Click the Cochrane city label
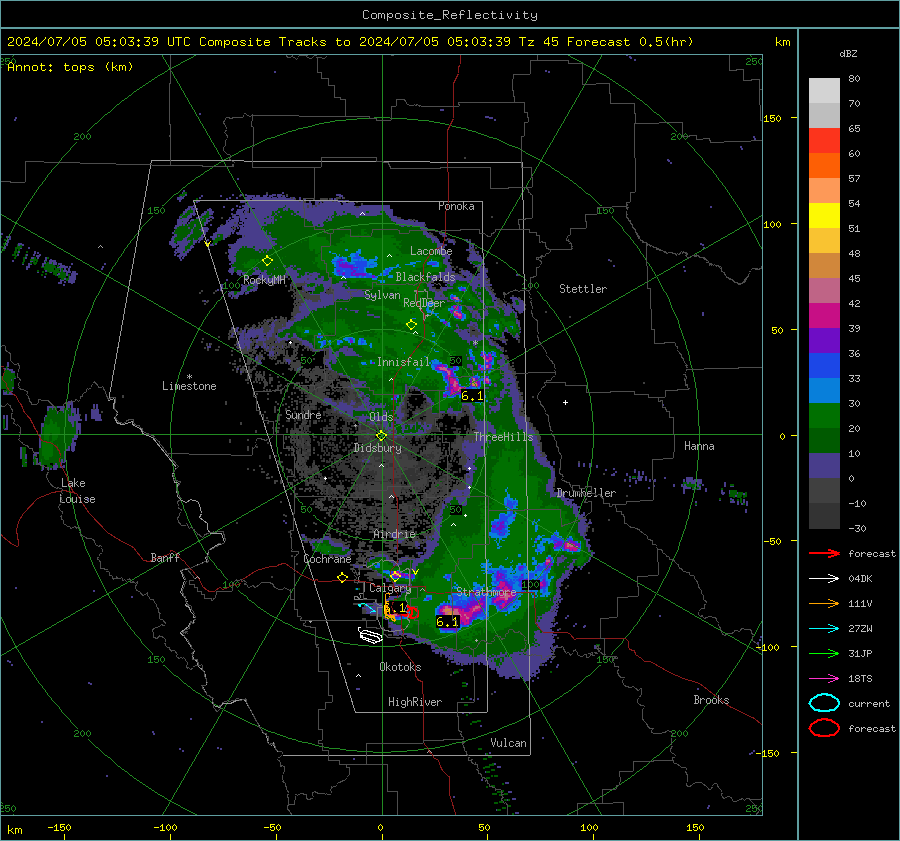Image resolution: width=900 pixels, height=841 pixels. 327,559
